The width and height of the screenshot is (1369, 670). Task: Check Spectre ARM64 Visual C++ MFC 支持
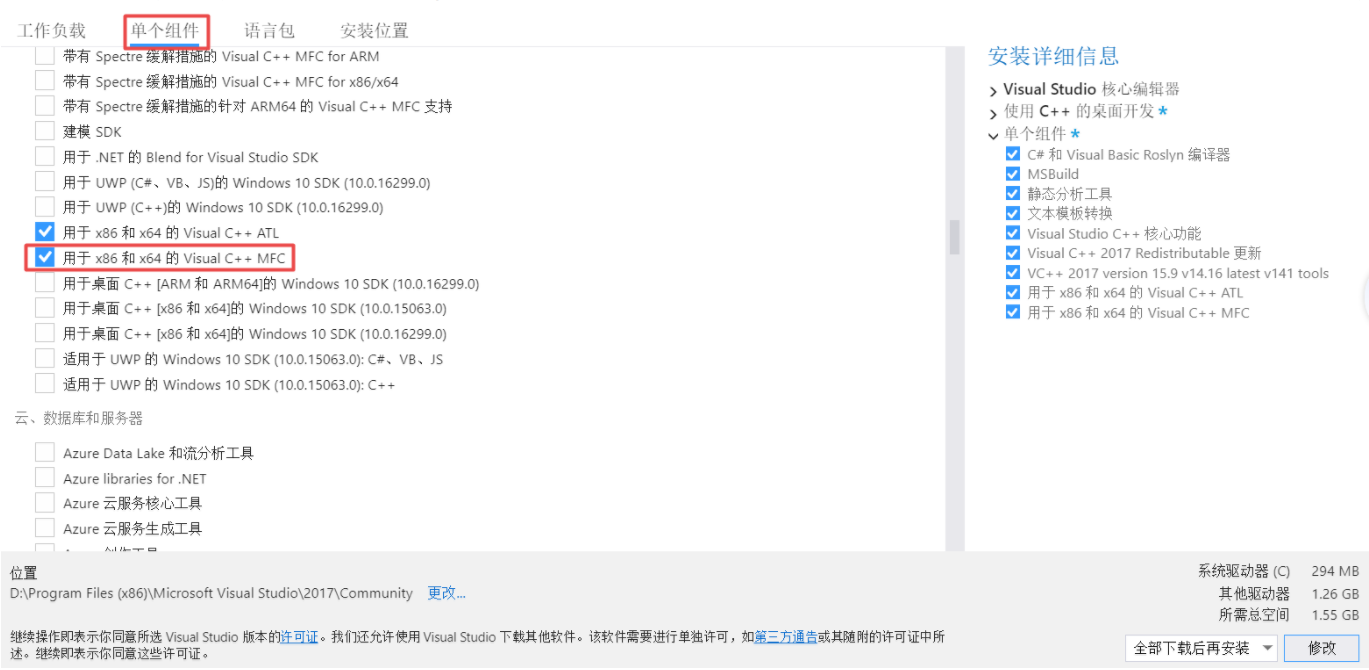[x=45, y=106]
